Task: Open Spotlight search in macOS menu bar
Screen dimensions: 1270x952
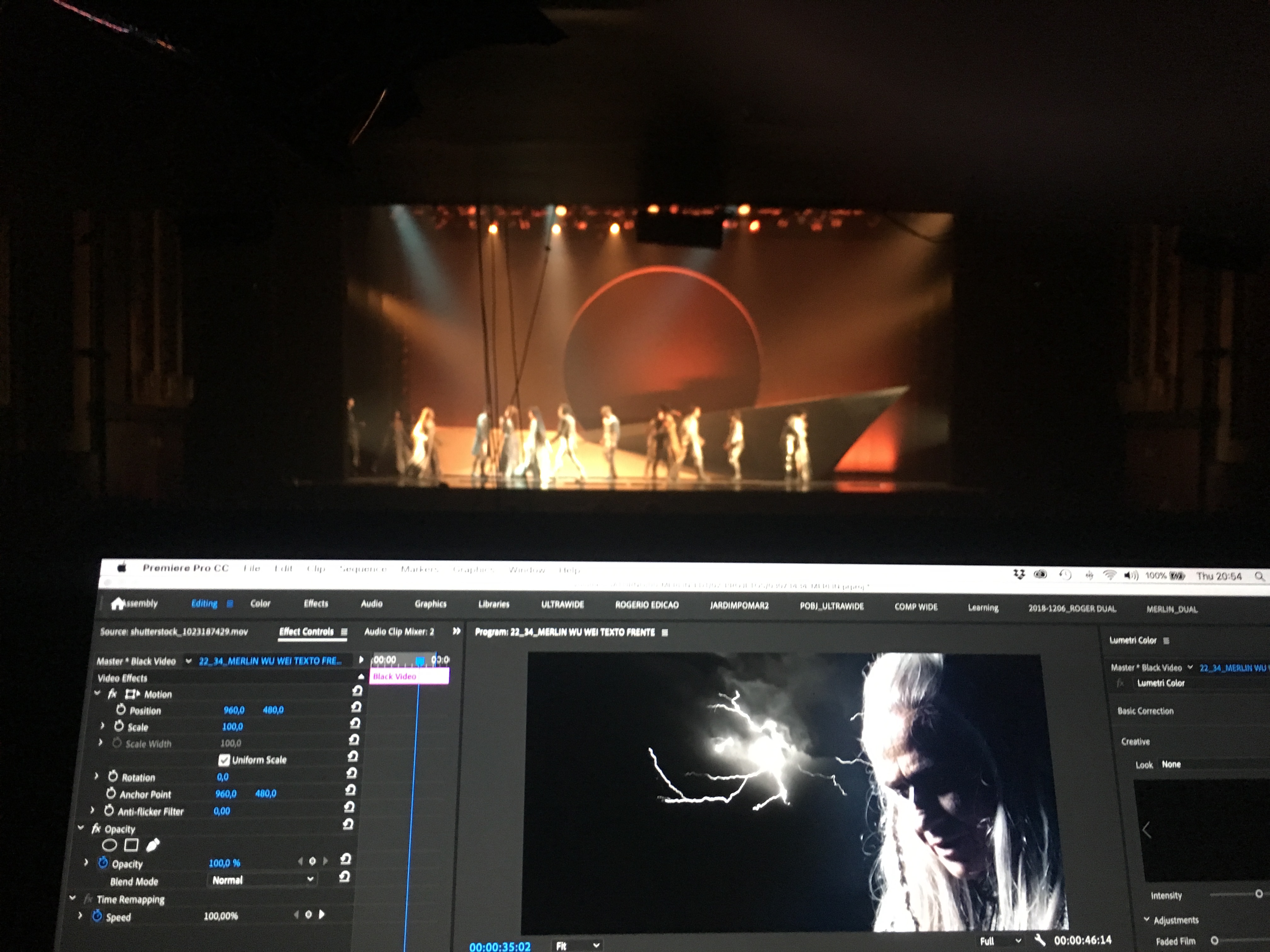Action: 1259,576
